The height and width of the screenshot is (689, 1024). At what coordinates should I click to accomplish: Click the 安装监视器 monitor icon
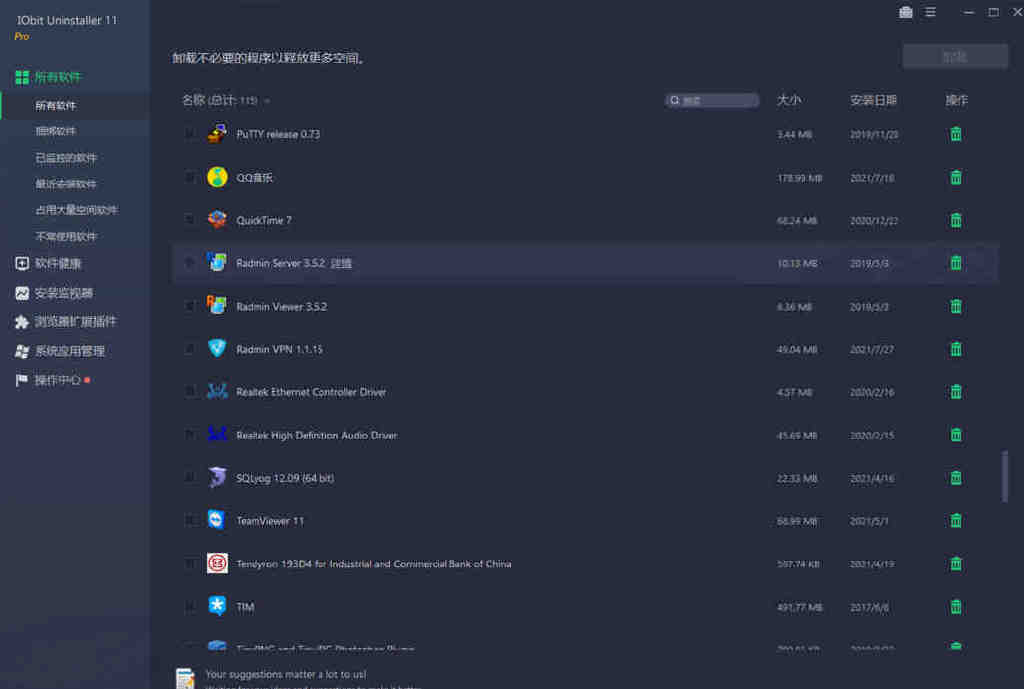(22, 293)
